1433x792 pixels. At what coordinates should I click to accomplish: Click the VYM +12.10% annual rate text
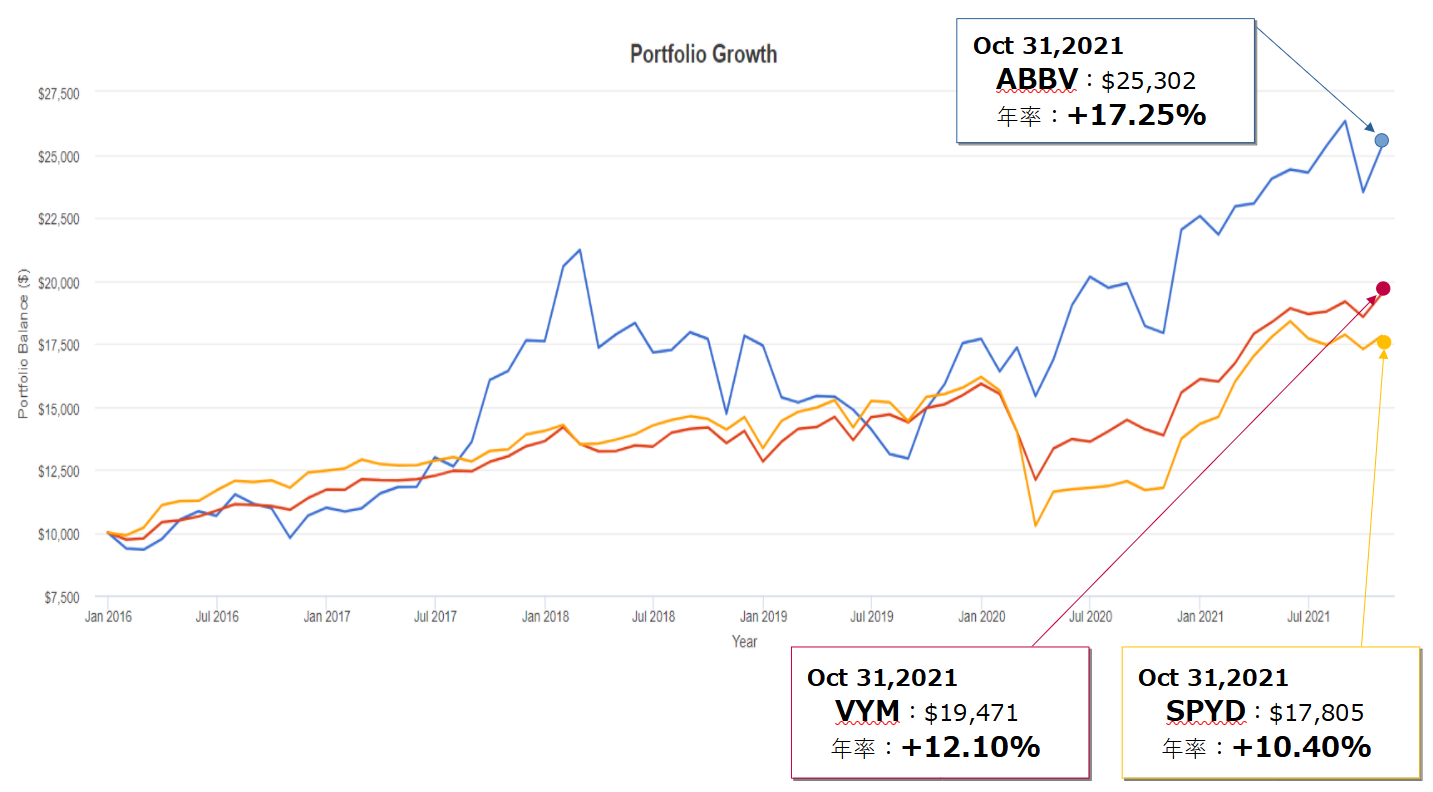click(x=970, y=746)
